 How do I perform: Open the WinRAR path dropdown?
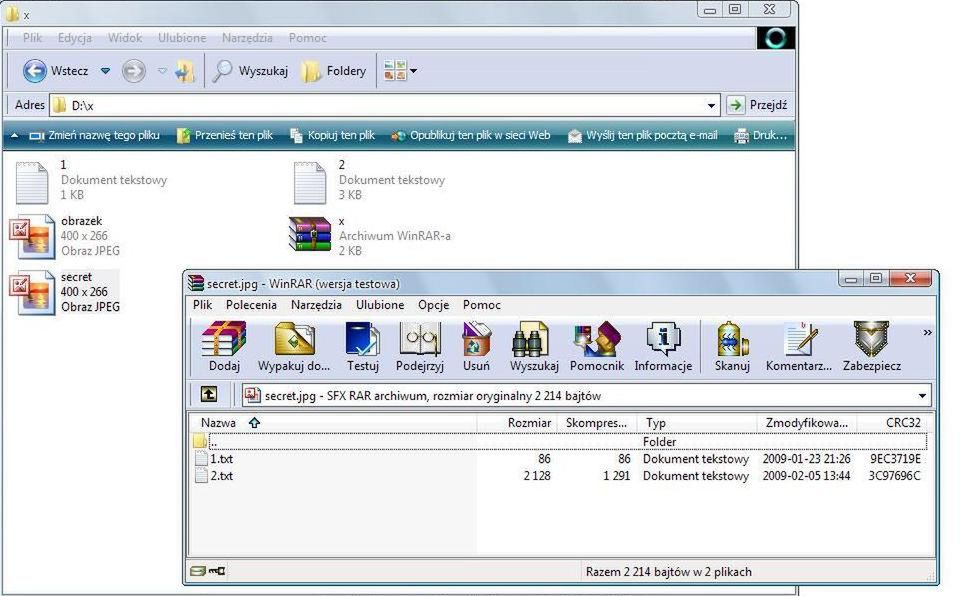[922, 396]
